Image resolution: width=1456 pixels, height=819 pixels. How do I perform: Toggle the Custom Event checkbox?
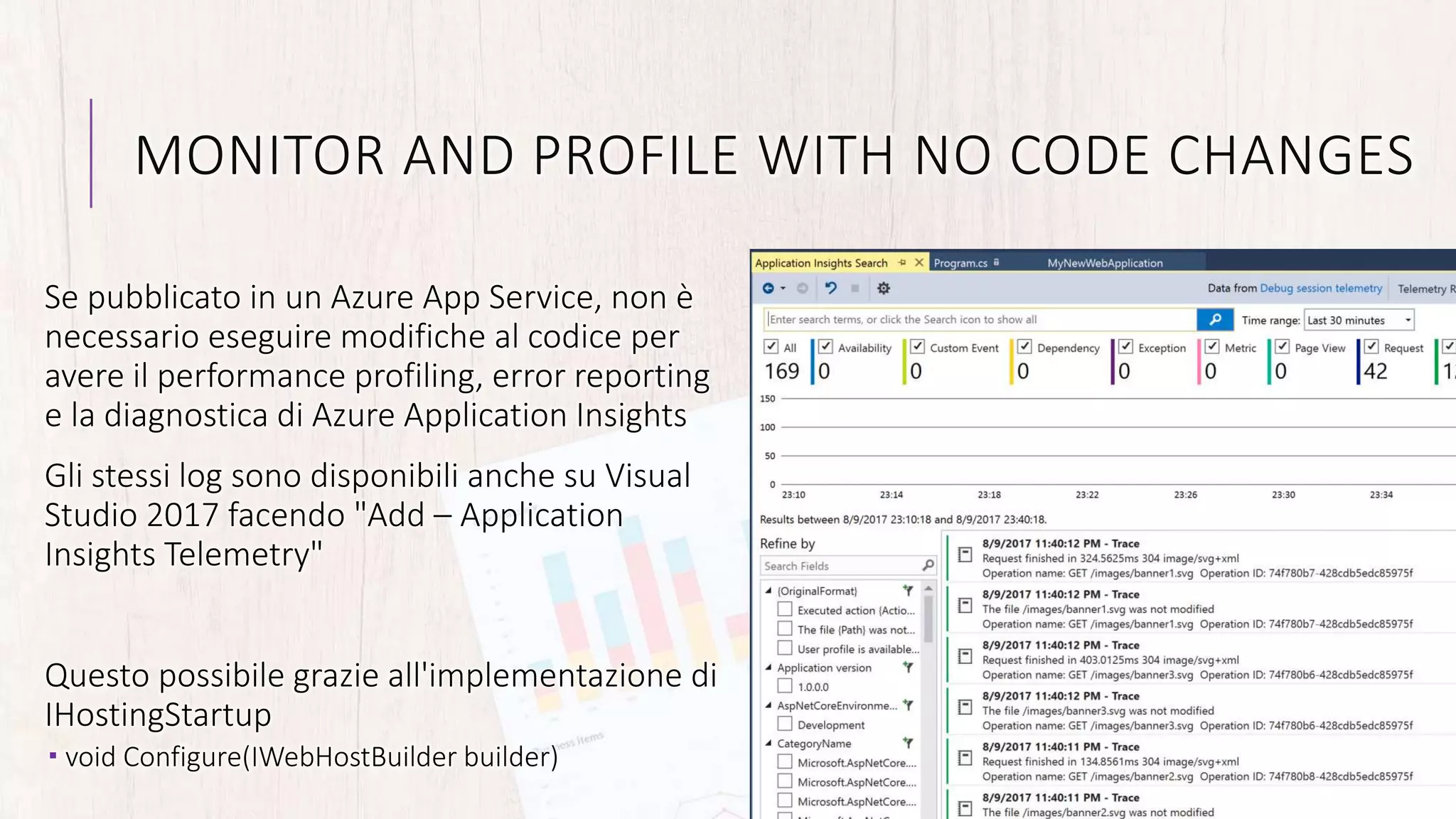[918, 346]
